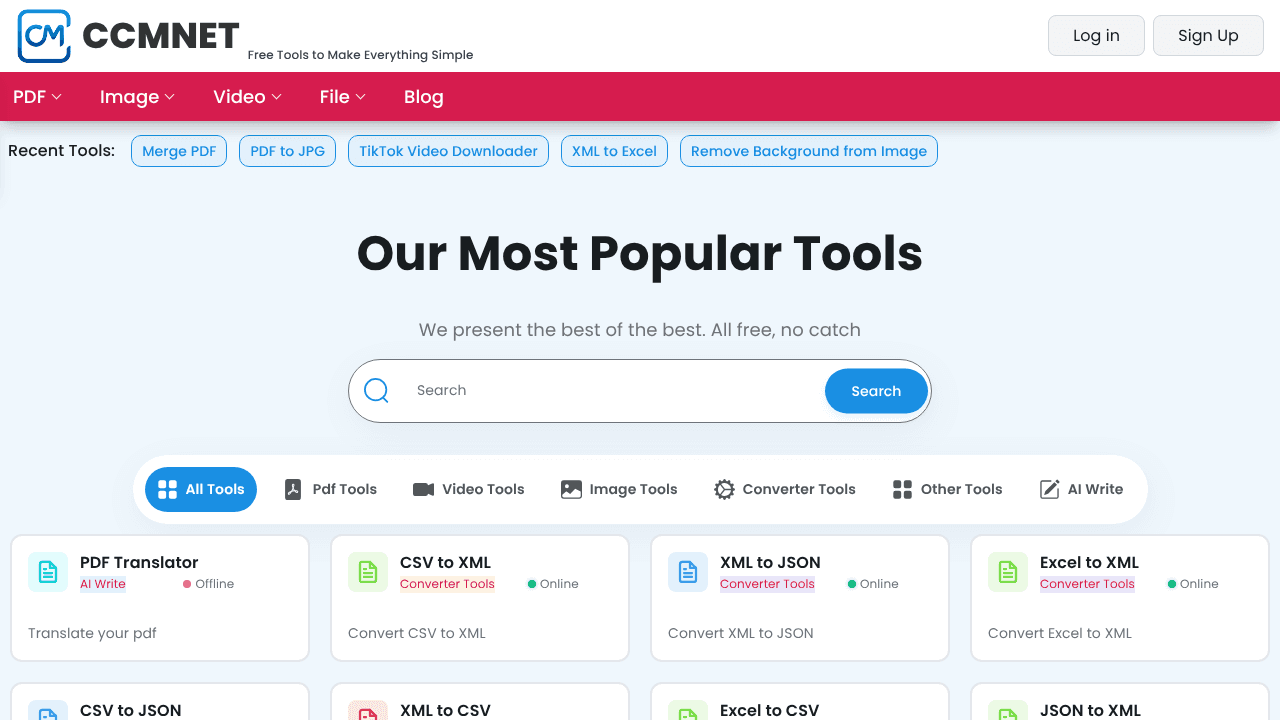Open recent tool PDF to JPG
This screenshot has height=720, width=1280.
click(287, 151)
